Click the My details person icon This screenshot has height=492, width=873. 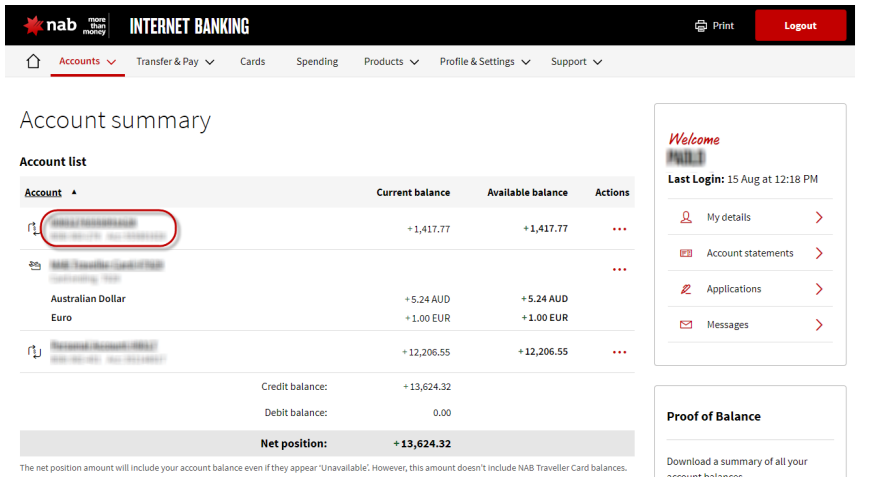coord(686,217)
